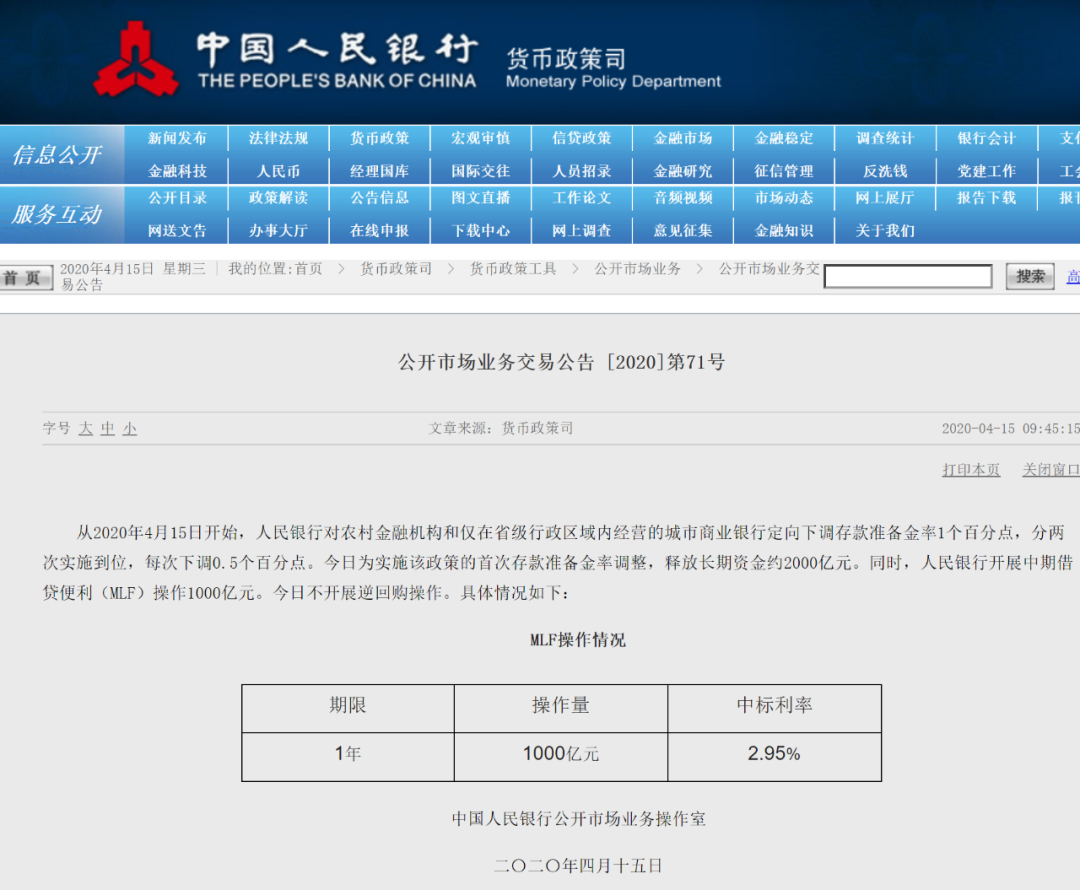Select 金融研究 in navigation

[x=683, y=171]
